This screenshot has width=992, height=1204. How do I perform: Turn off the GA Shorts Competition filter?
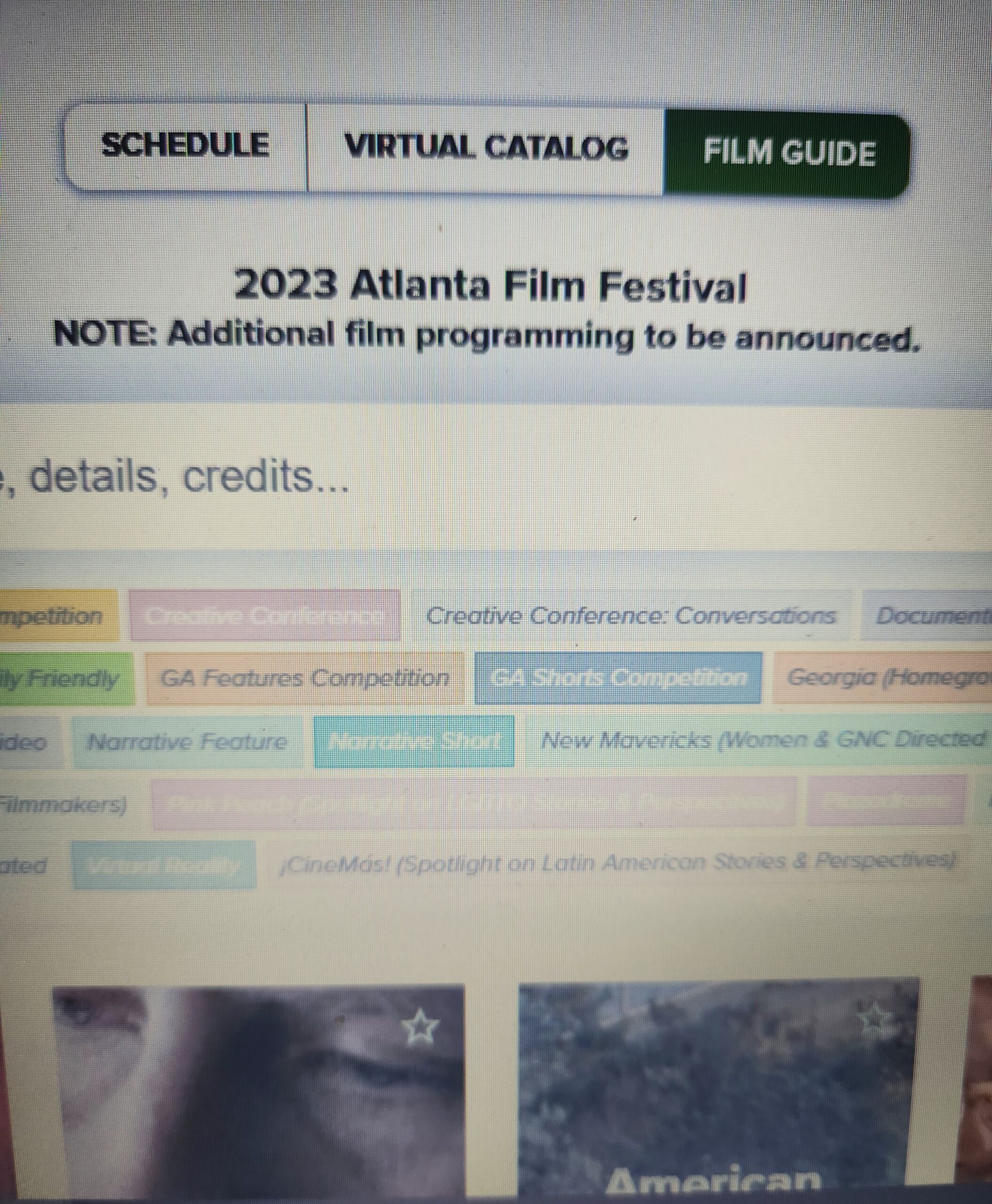pos(618,678)
